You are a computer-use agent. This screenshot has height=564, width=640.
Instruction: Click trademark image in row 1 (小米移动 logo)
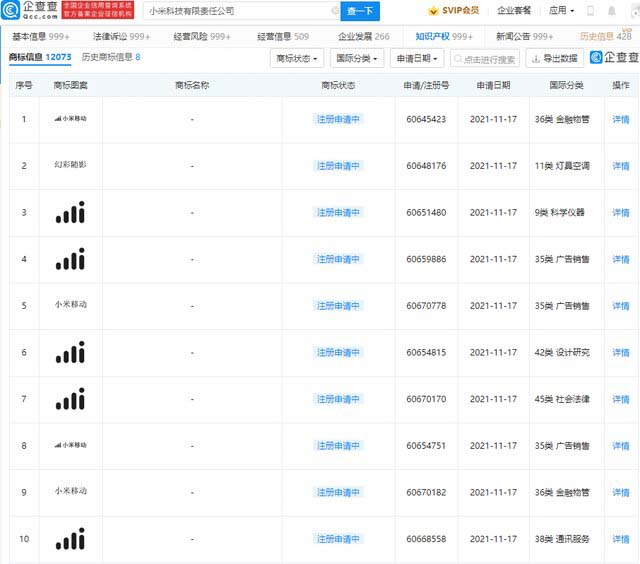click(71, 119)
